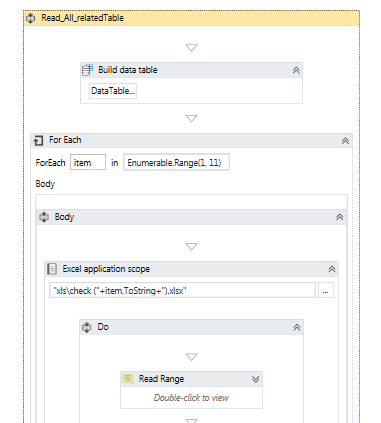Click insertion arrow above For Each
381x423 pixels.
[191, 119]
